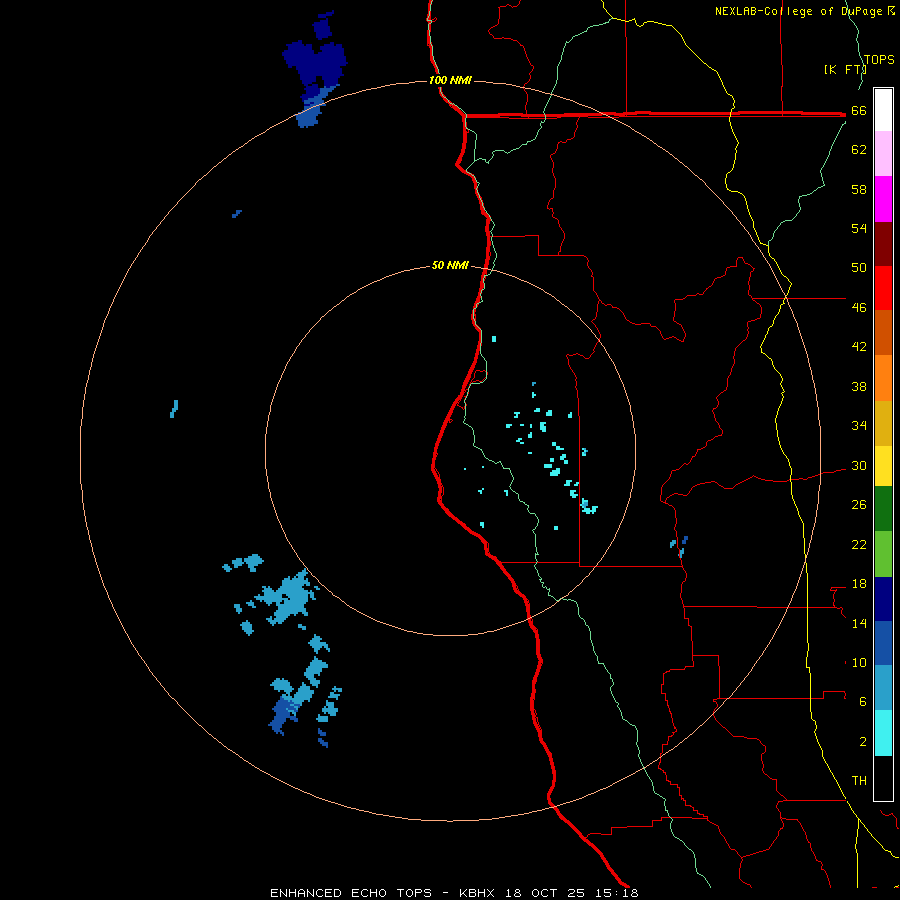Screen dimensions: 900x900
Task: Click the "42" legend label
Action: pyautogui.click(x=859, y=347)
